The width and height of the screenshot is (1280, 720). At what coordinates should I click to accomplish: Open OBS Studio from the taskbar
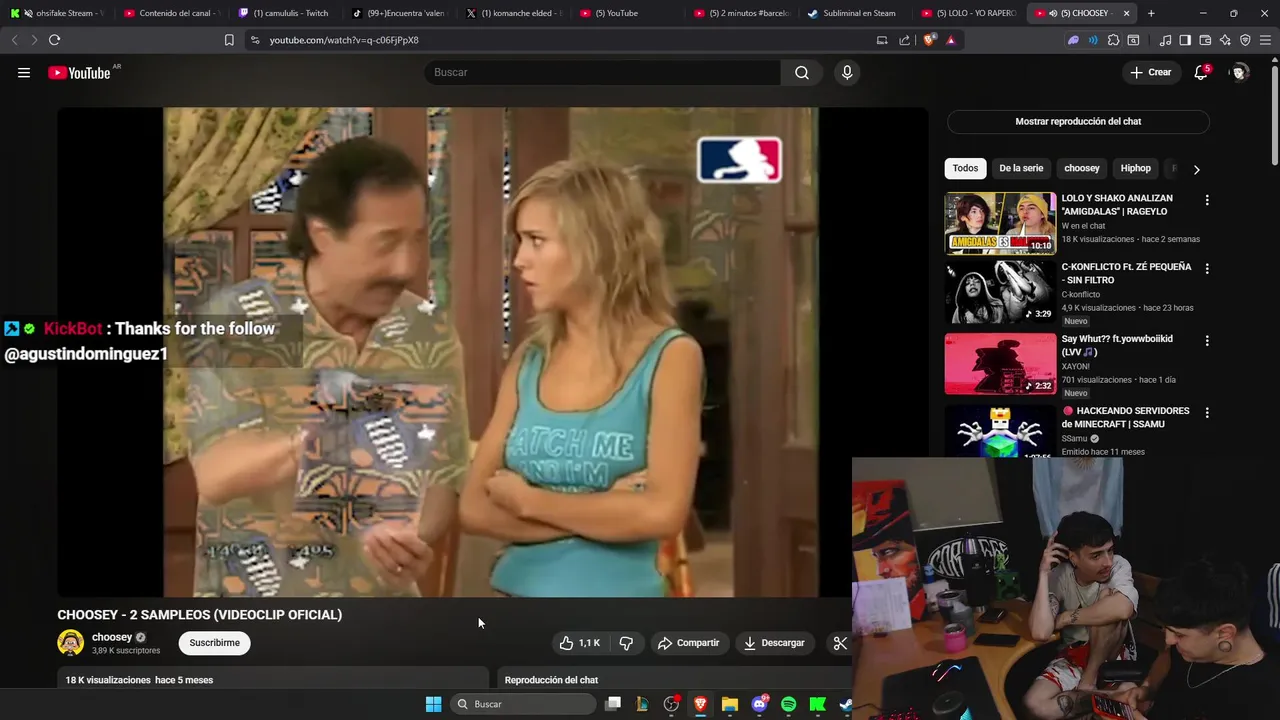click(671, 704)
